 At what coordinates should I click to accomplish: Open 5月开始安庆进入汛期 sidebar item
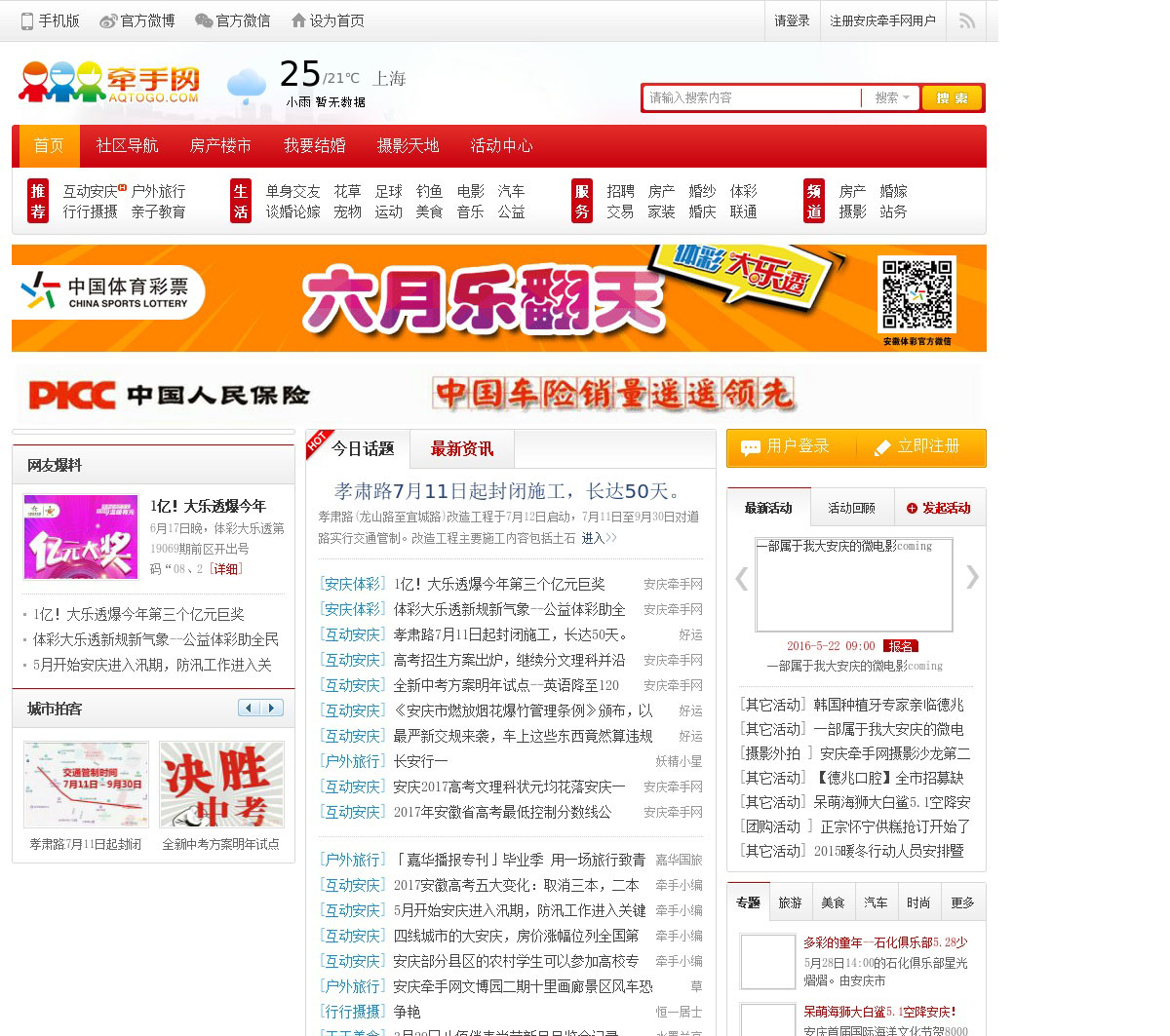pyautogui.click(x=152, y=665)
